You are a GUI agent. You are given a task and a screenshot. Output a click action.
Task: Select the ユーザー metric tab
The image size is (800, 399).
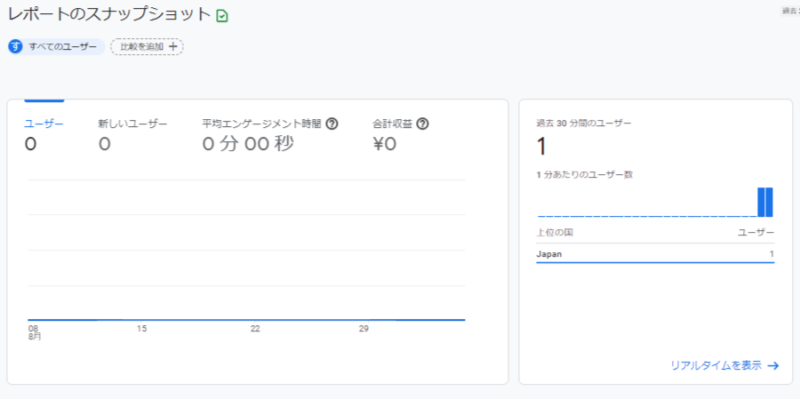pyautogui.click(x=44, y=135)
